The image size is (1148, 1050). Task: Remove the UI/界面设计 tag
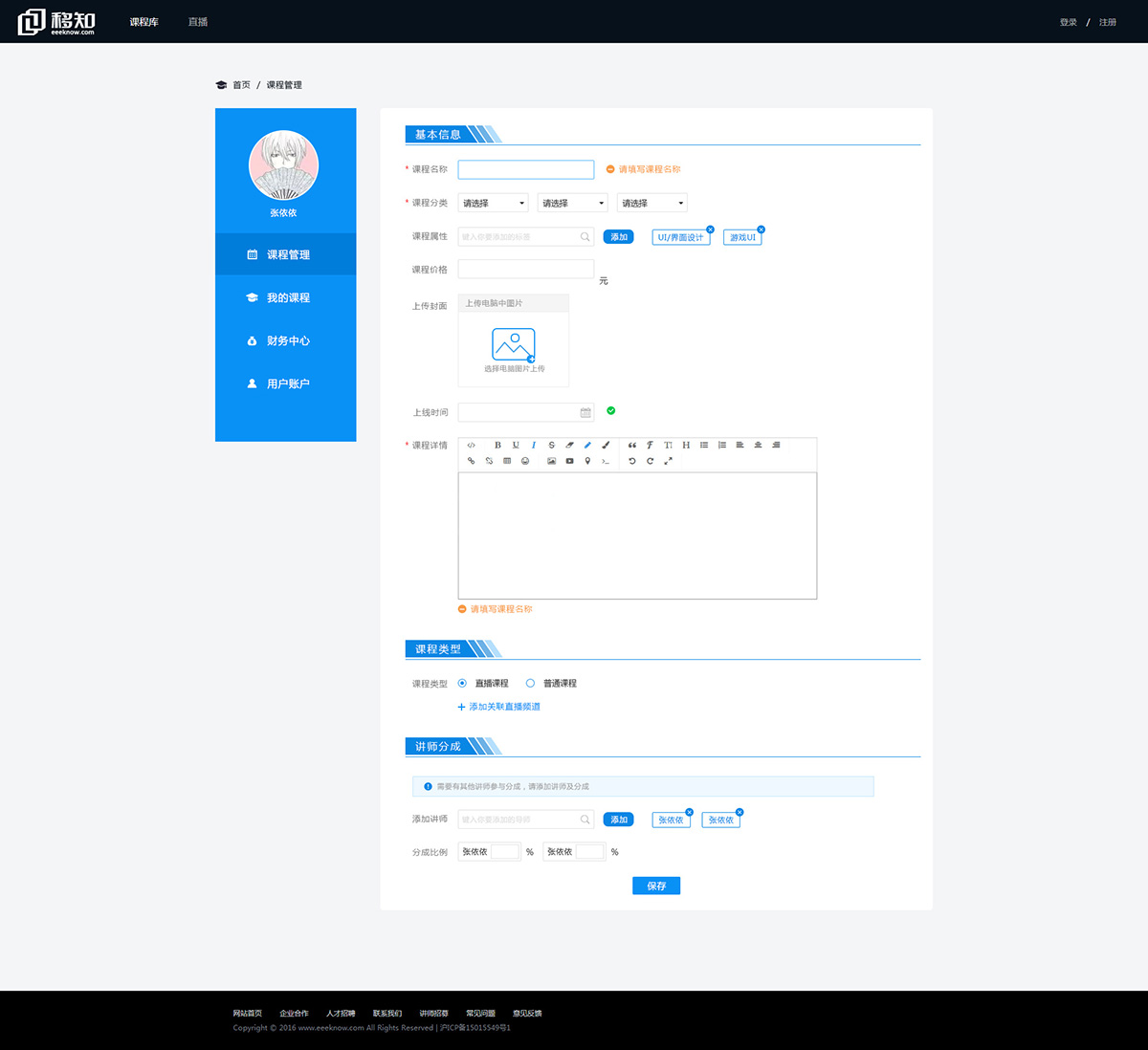[x=710, y=230]
